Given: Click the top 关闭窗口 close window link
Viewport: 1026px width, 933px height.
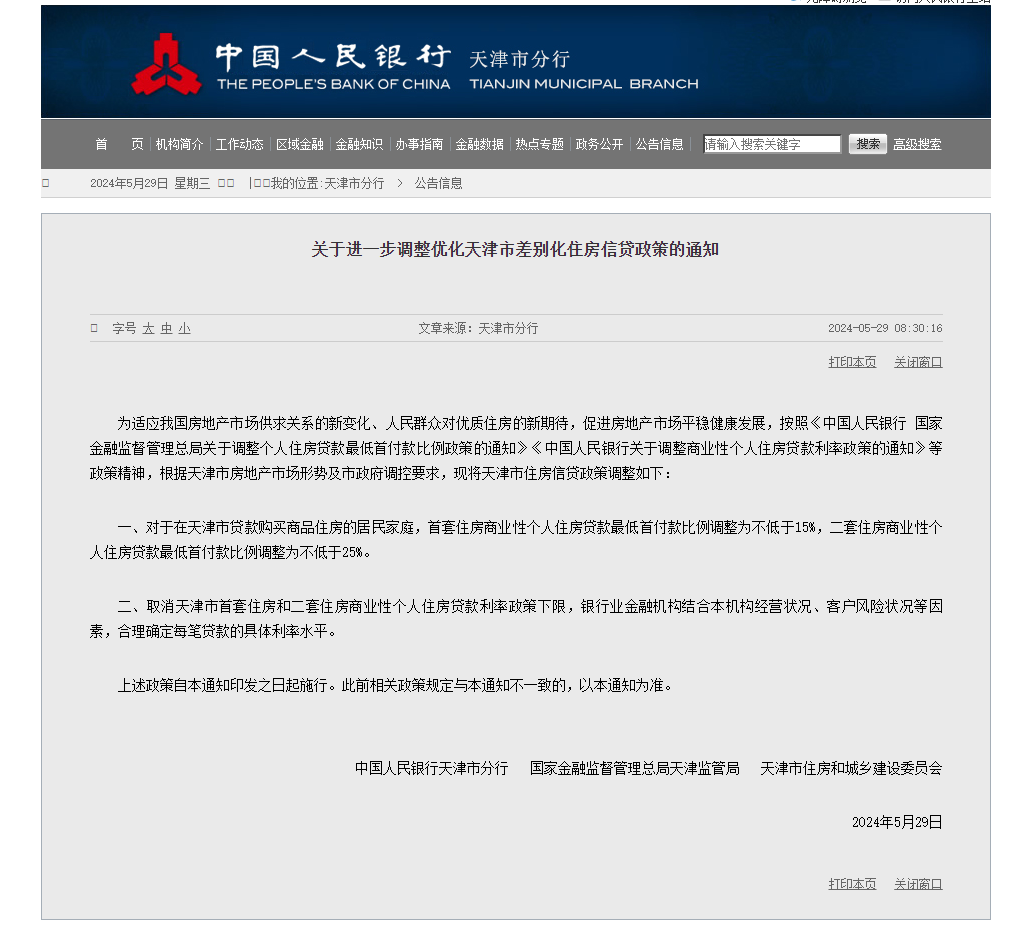Looking at the screenshot, I should (x=918, y=362).
